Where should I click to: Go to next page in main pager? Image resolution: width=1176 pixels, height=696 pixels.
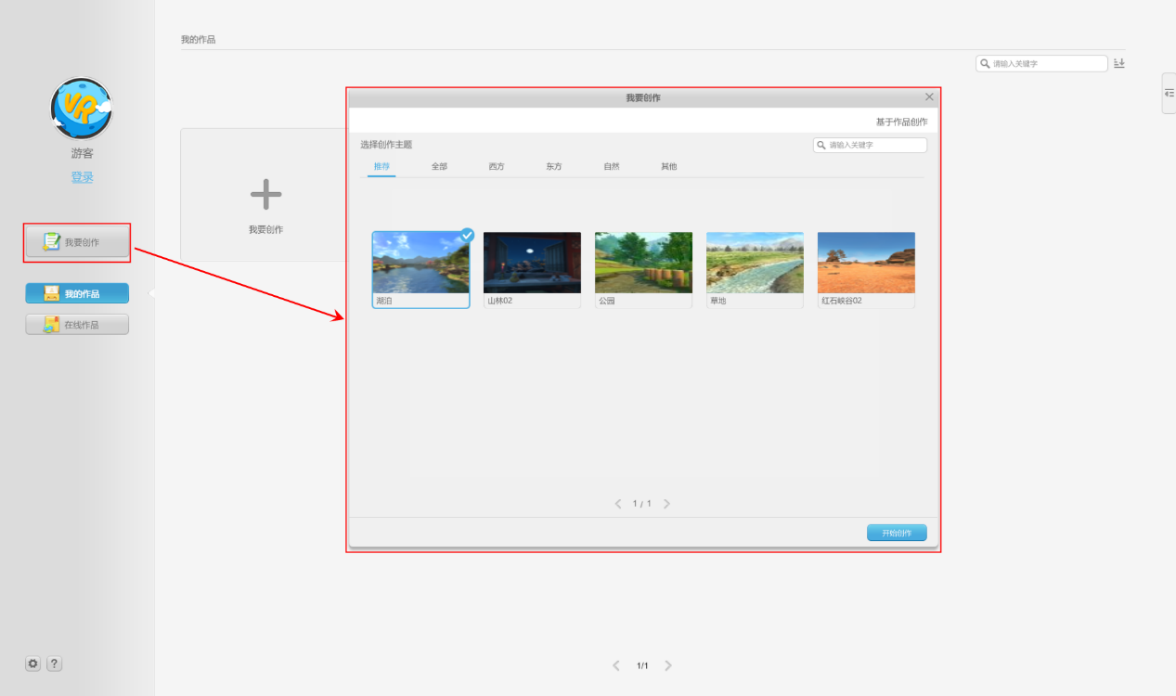coord(668,666)
